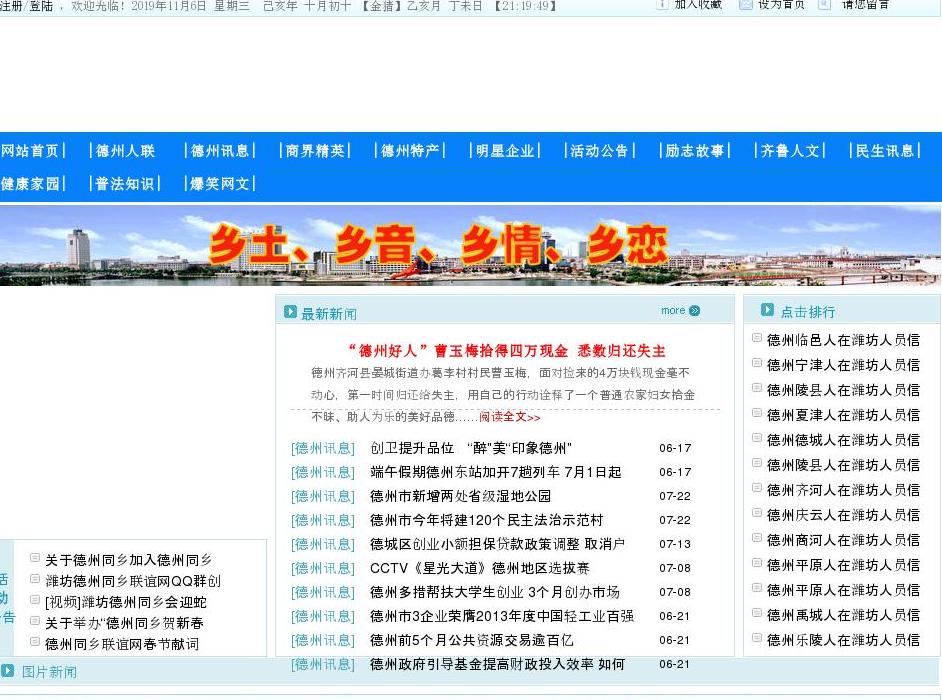Image resolution: width=942 pixels, height=700 pixels.
Task: Open headline about 曹玉梅拾得四万现金
Action: pyautogui.click(x=507, y=351)
